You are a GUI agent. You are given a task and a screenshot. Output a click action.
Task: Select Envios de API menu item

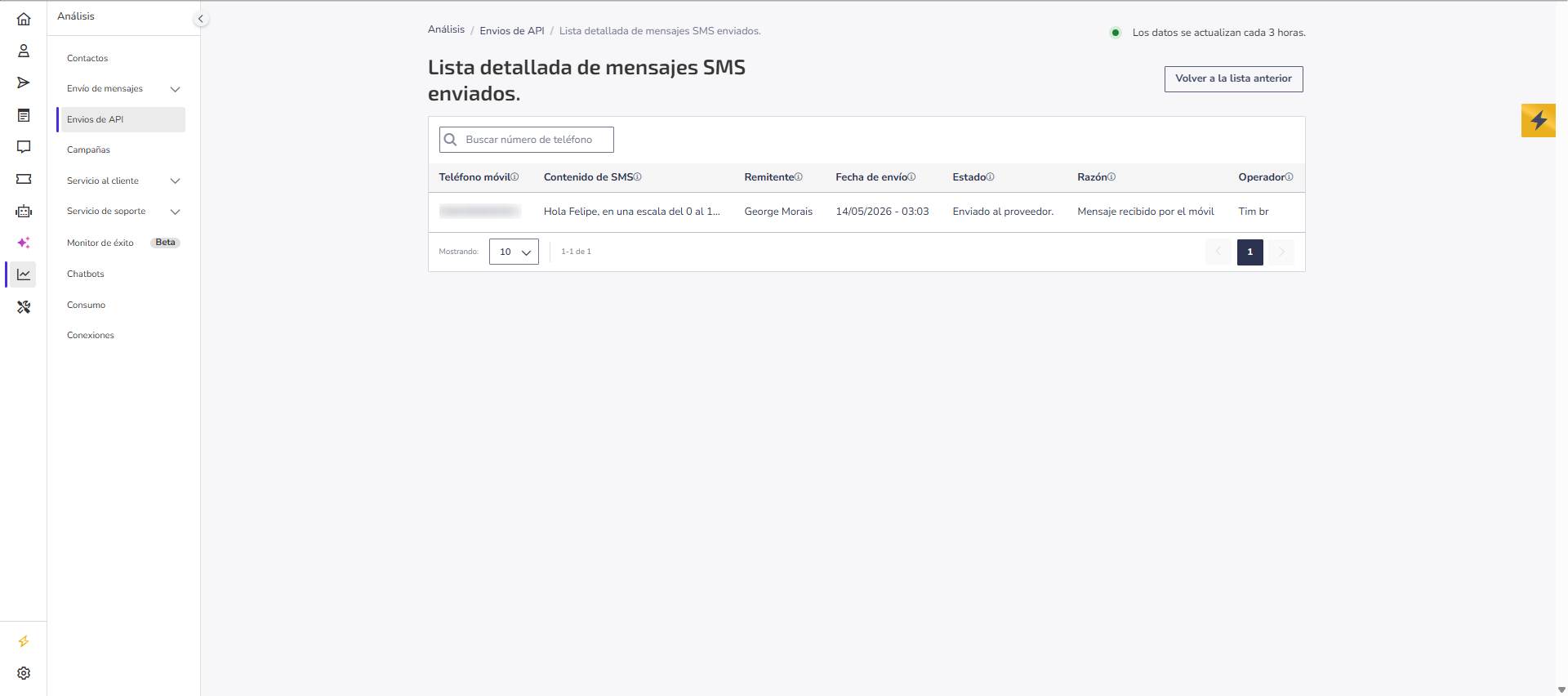click(x=122, y=119)
